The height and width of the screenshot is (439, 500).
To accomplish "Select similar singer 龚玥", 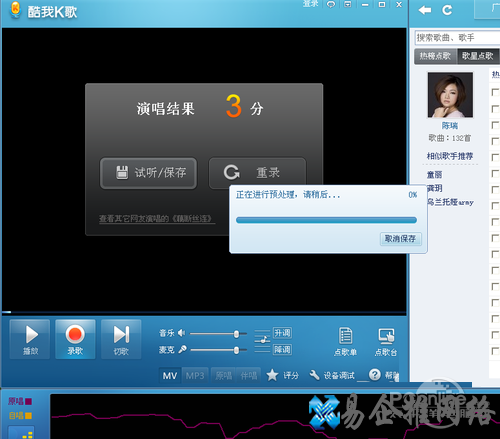I will 434,188.
